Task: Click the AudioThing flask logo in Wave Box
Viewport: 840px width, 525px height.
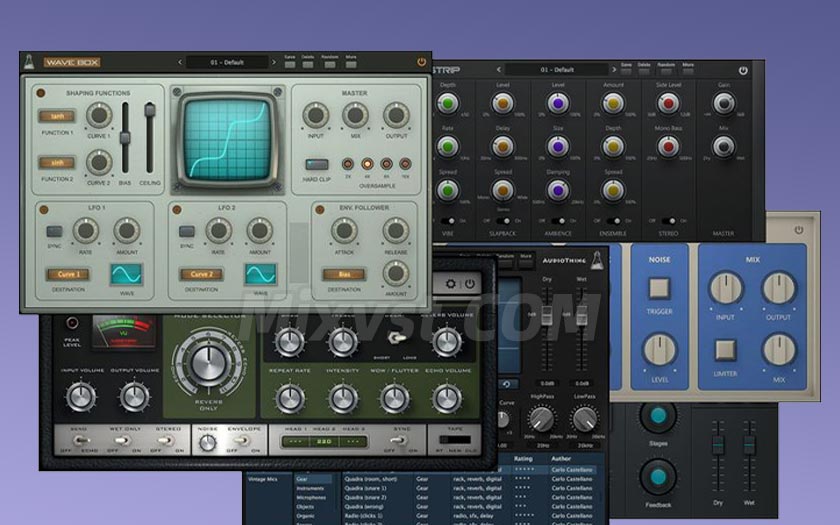Action: (x=29, y=62)
